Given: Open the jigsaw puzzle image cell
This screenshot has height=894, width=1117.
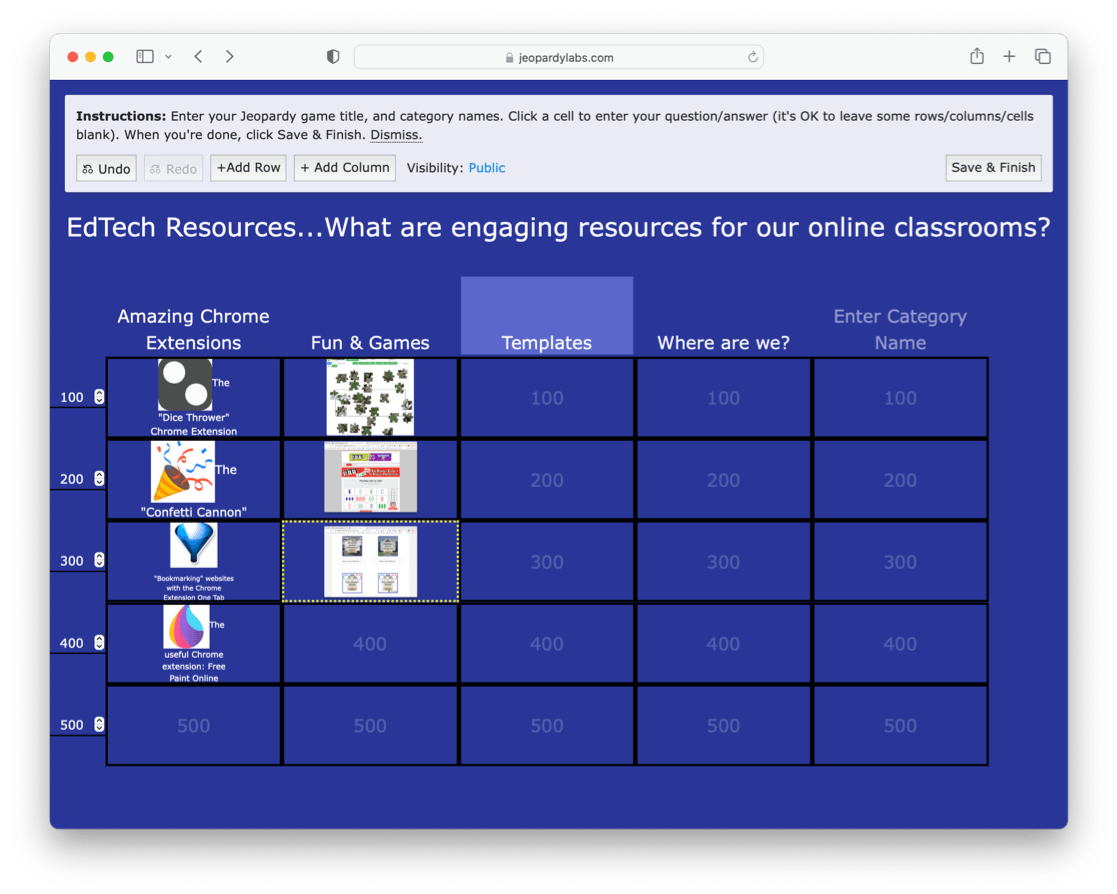Looking at the screenshot, I should [370, 397].
